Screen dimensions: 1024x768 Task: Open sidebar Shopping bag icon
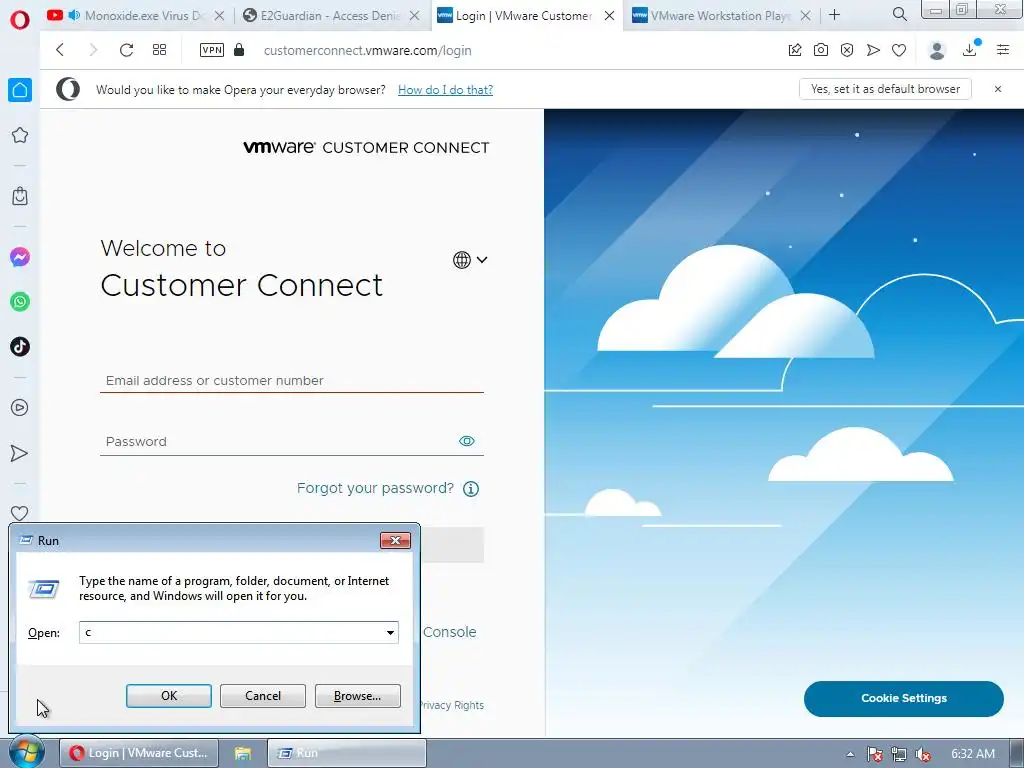pos(20,196)
